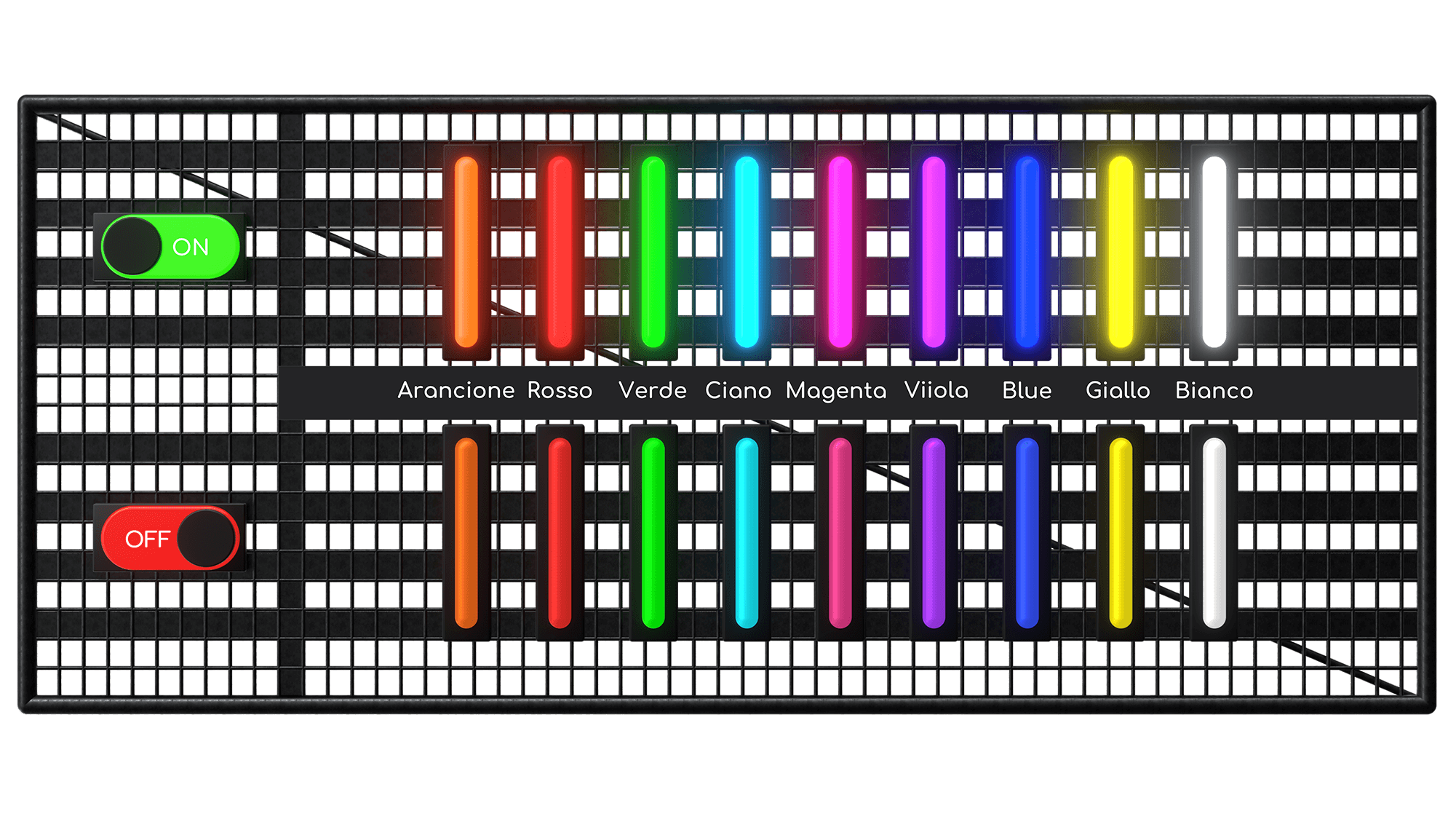Choose the glowing yellow Giallo neon bar
Image resolution: width=1456 pixels, height=819 pixels.
(x=1121, y=252)
